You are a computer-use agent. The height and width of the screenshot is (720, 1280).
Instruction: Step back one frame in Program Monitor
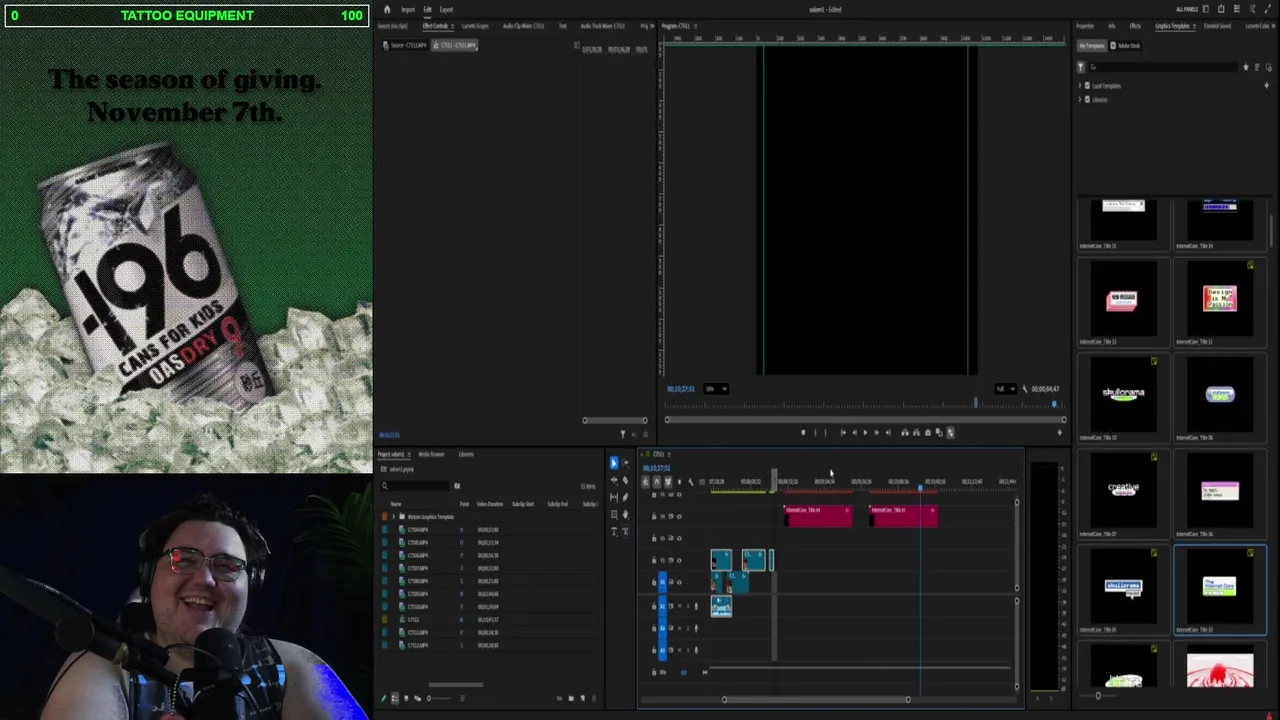point(854,432)
